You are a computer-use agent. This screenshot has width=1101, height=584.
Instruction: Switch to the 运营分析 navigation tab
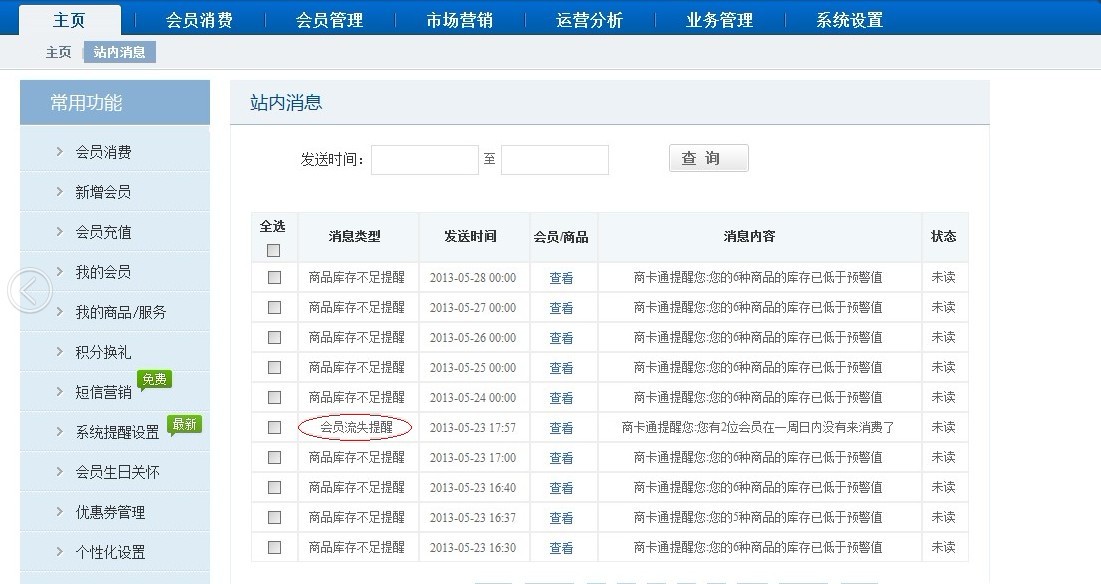point(589,20)
